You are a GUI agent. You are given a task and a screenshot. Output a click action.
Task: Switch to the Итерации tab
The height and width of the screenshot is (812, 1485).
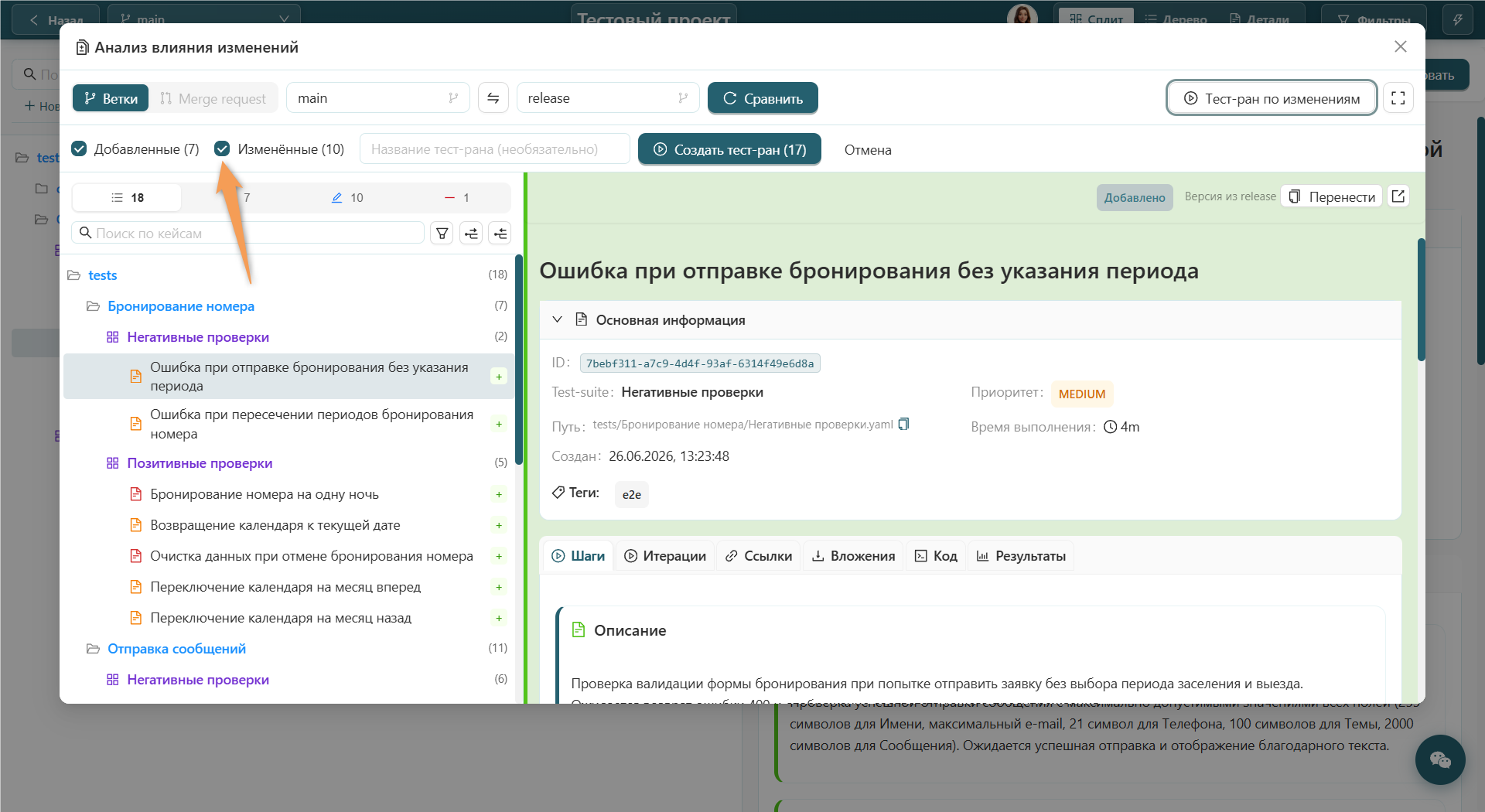[x=665, y=556]
